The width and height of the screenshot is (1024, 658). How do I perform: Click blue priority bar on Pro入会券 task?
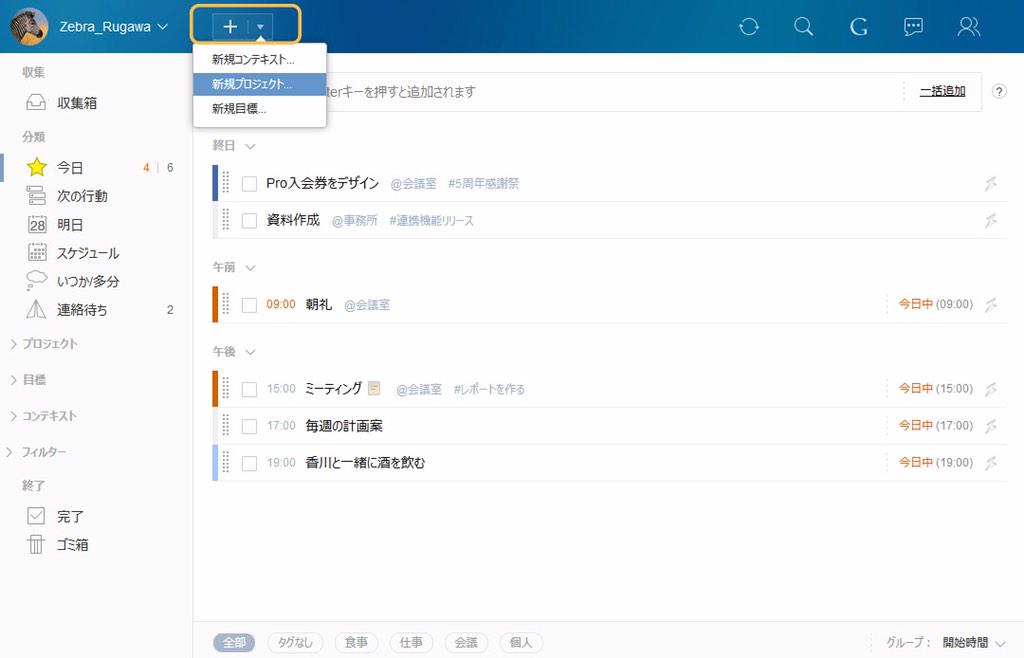point(215,183)
